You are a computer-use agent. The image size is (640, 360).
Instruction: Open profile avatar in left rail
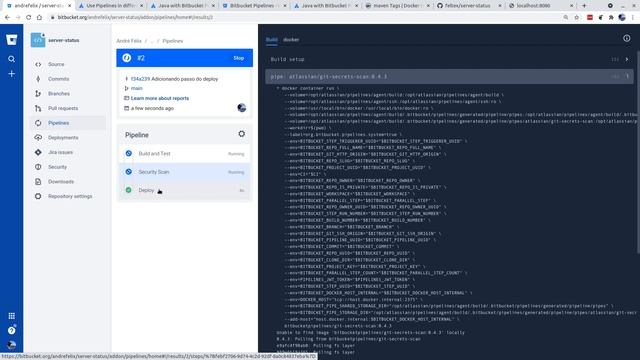click(x=11, y=345)
